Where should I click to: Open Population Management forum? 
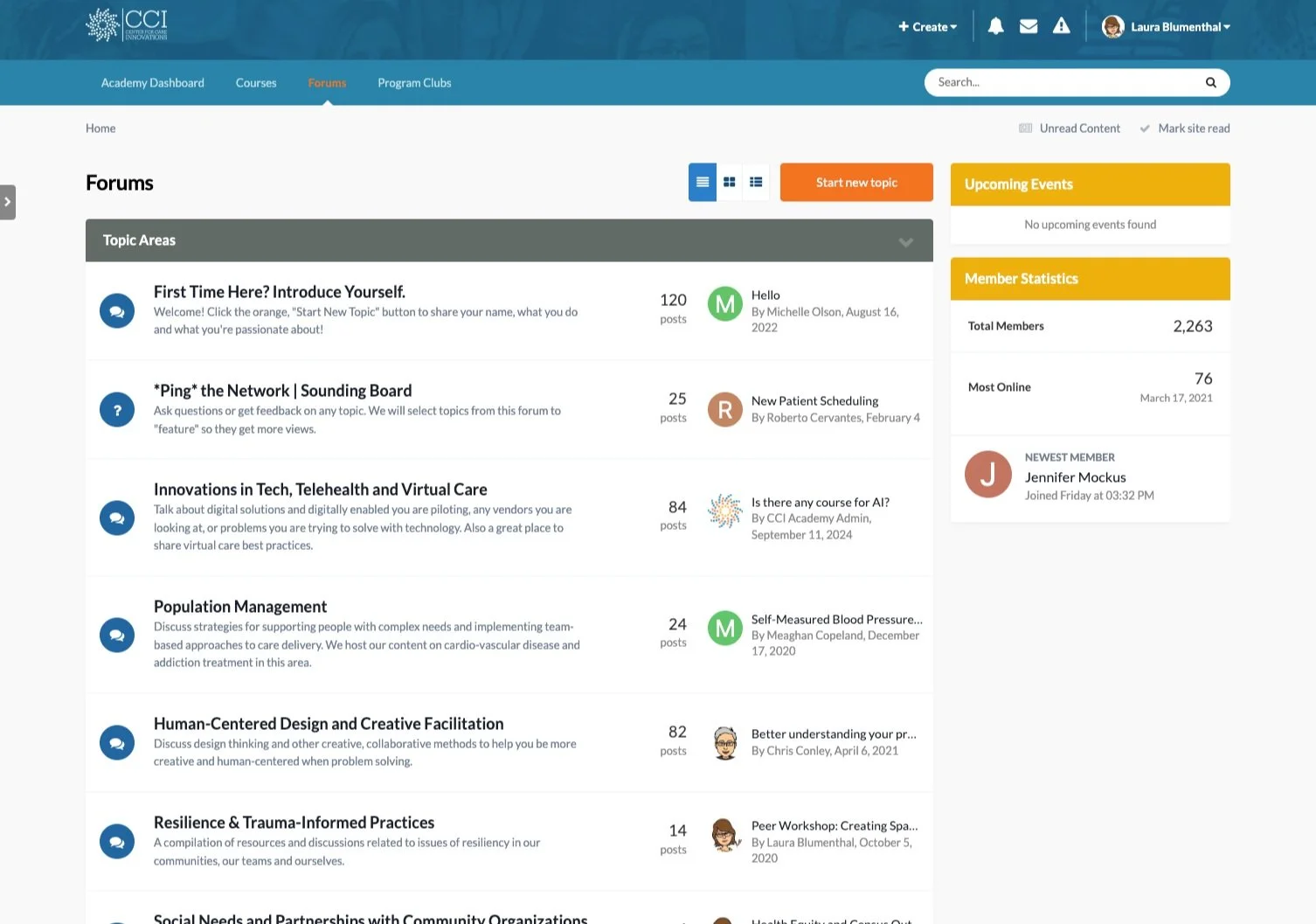click(x=240, y=607)
